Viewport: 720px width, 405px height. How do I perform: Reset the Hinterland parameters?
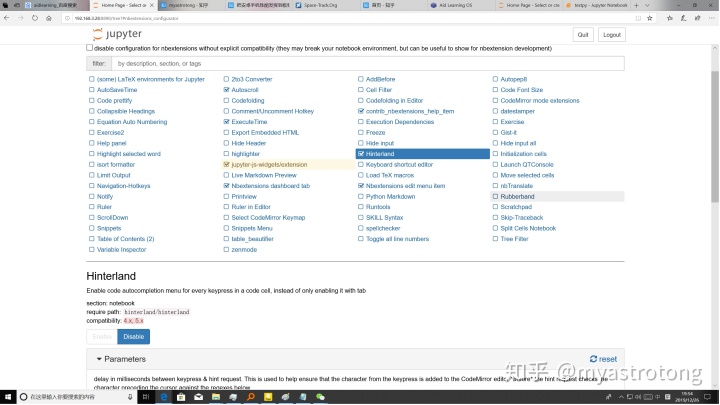(x=603, y=359)
